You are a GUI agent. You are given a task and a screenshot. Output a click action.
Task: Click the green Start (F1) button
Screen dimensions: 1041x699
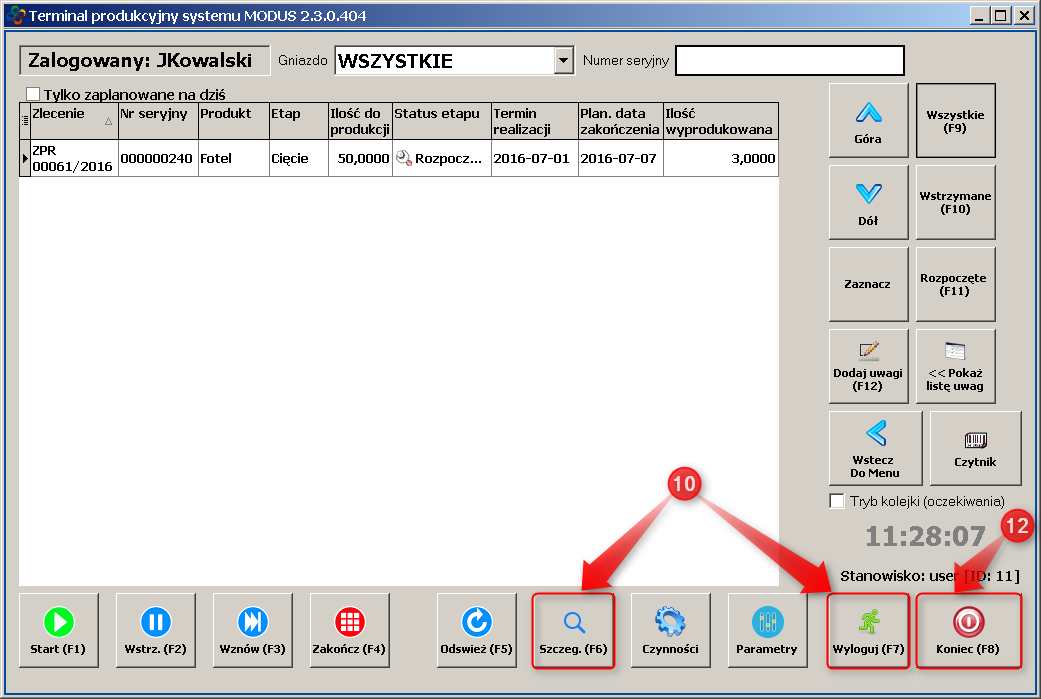58,630
